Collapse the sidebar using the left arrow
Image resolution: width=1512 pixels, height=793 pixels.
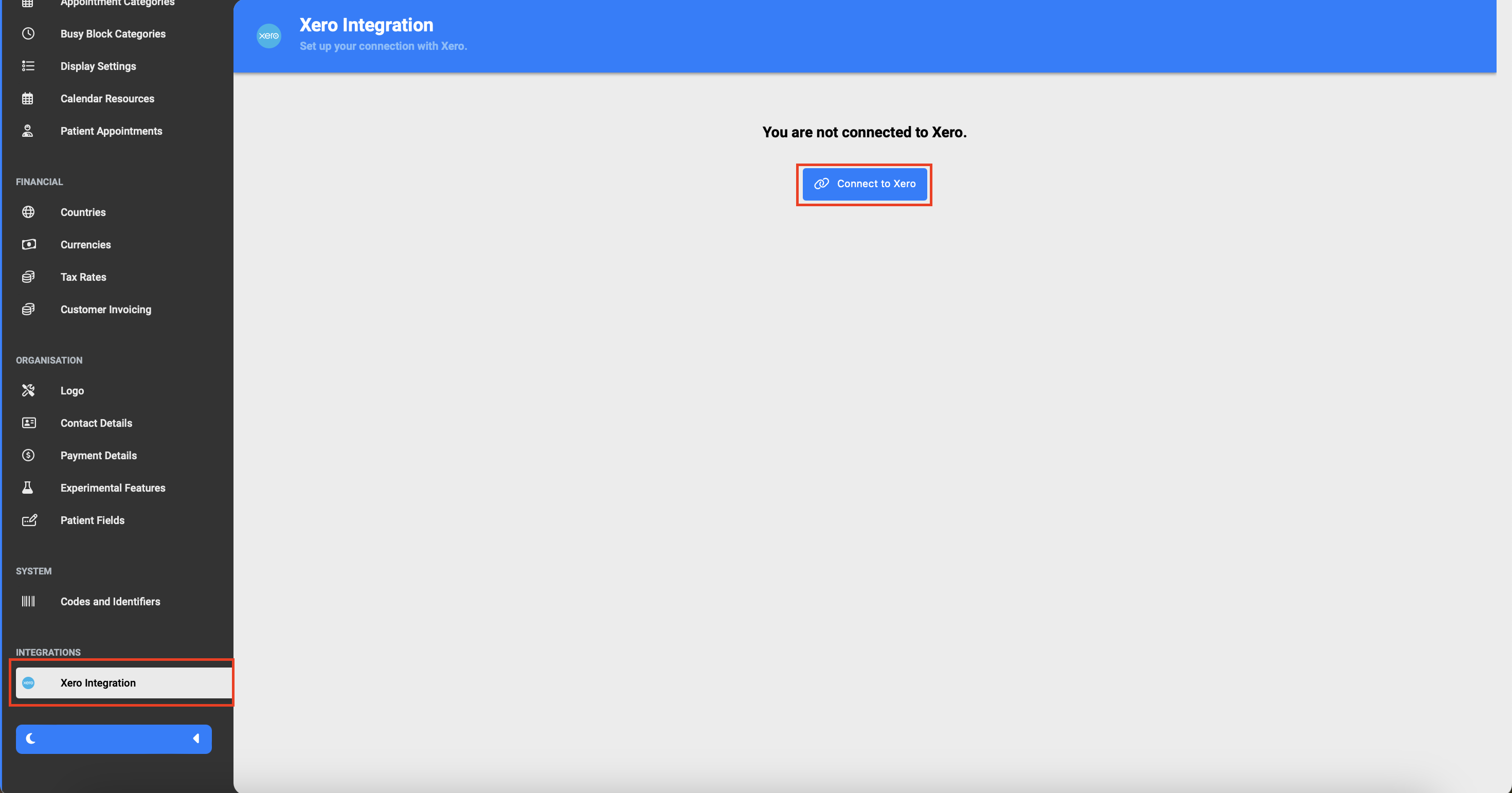(x=196, y=738)
